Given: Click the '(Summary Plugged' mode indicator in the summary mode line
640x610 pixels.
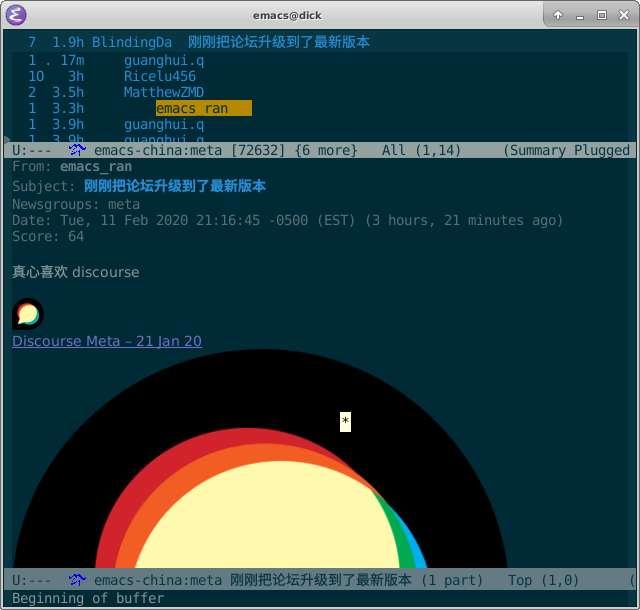Looking at the screenshot, I should (x=567, y=150).
